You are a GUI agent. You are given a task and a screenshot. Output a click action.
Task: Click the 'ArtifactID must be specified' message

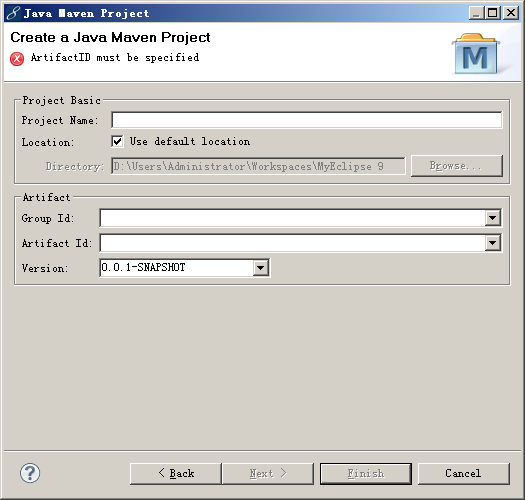pos(115,58)
